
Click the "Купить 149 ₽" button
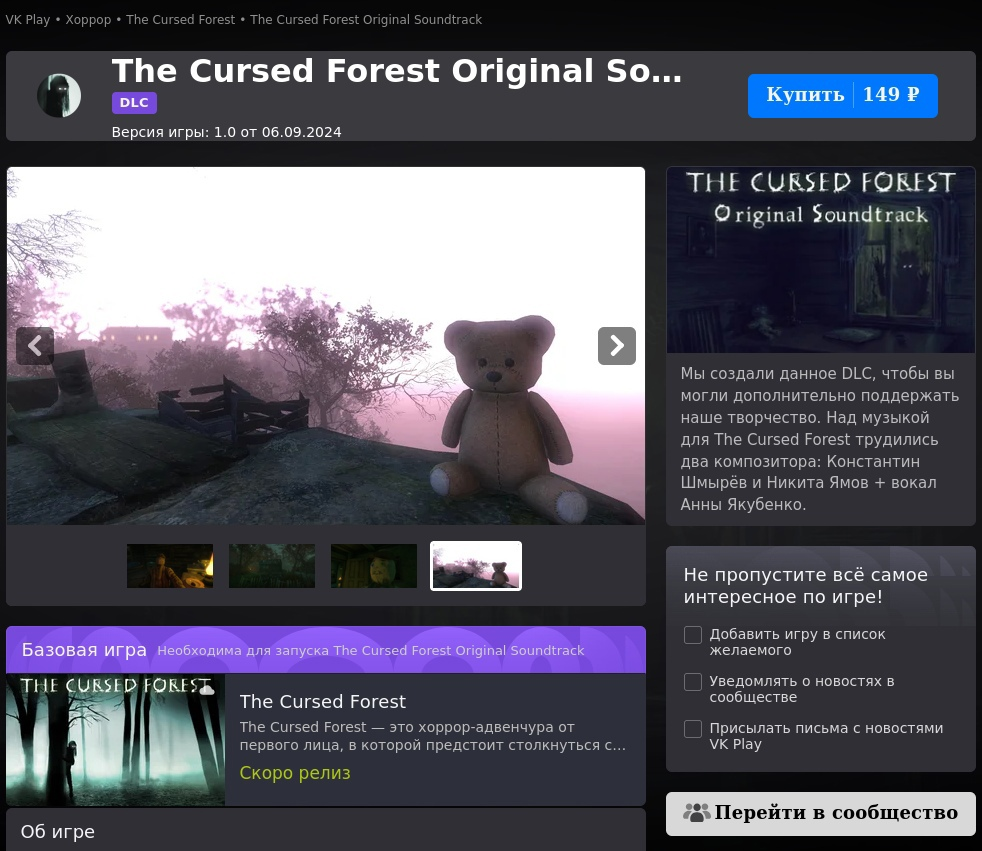[842, 95]
